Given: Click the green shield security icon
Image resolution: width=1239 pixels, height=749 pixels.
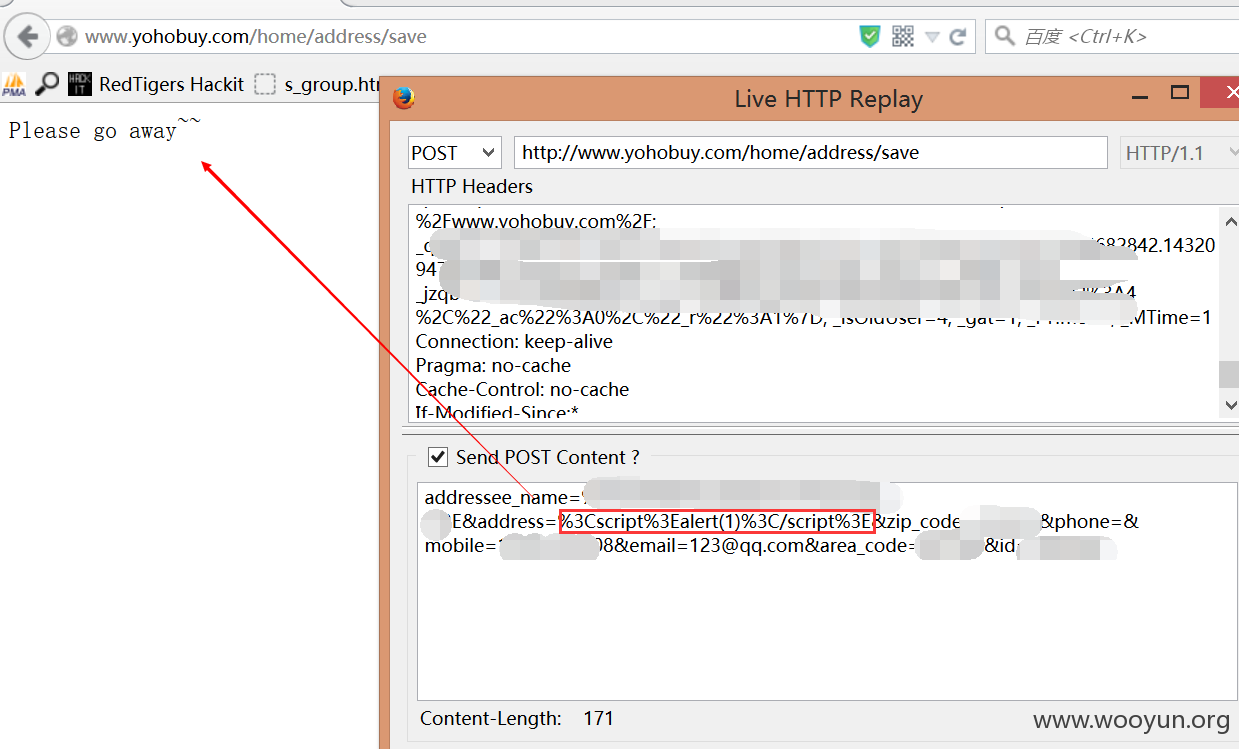Looking at the screenshot, I should point(870,37).
